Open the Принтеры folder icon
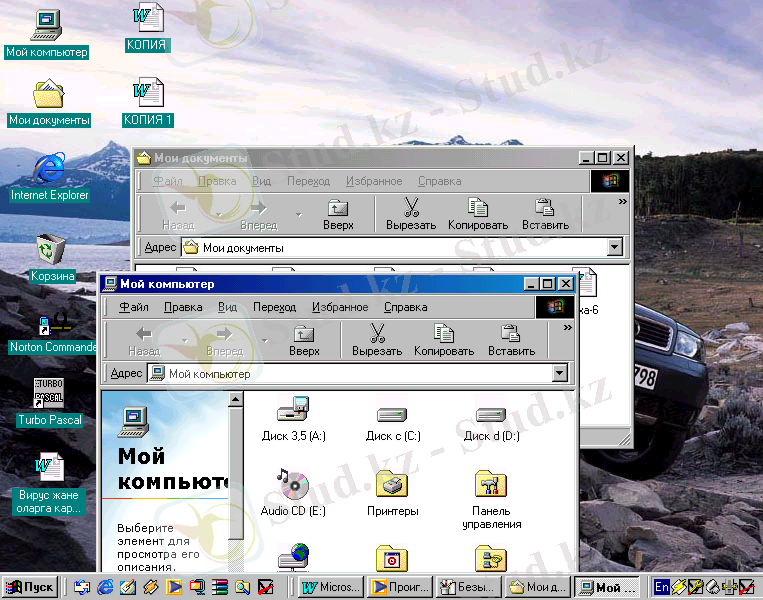The height and width of the screenshot is (600, 763). click(x=392, y=487)
